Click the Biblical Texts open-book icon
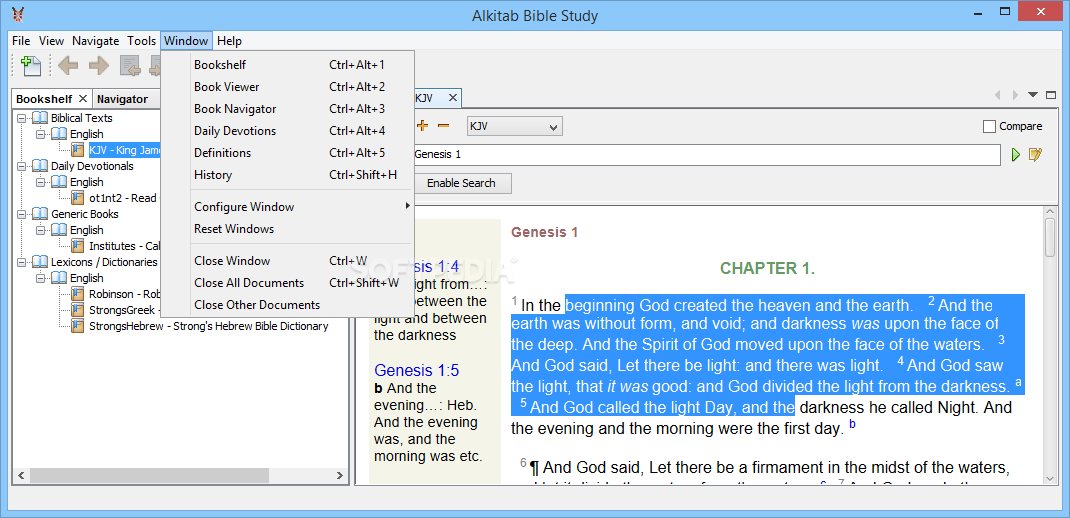The width and height of the screenshot is (1070, 518). click(40, 118)
